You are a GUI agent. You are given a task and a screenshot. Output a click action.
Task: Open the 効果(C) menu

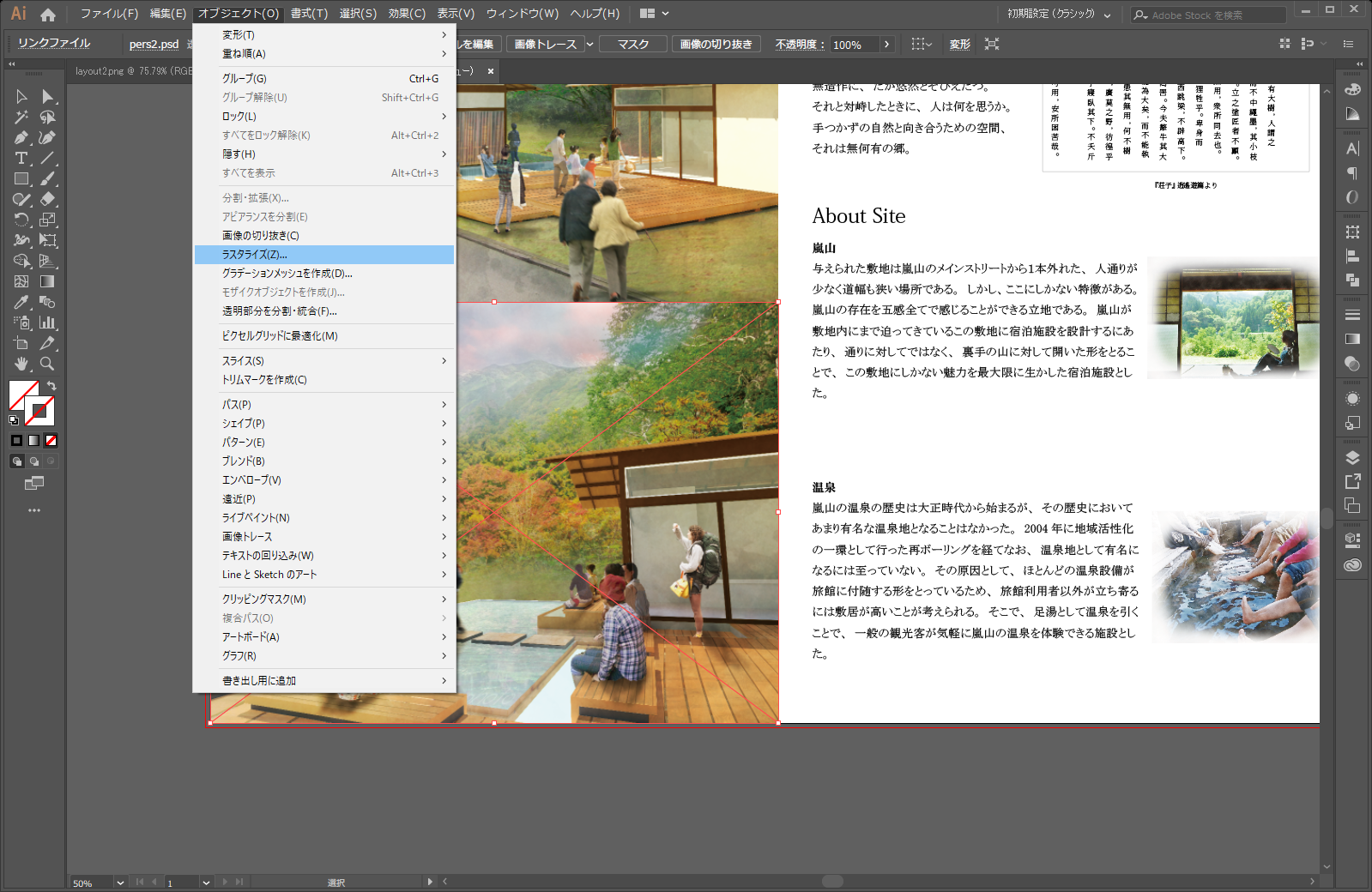coord(407,14)
